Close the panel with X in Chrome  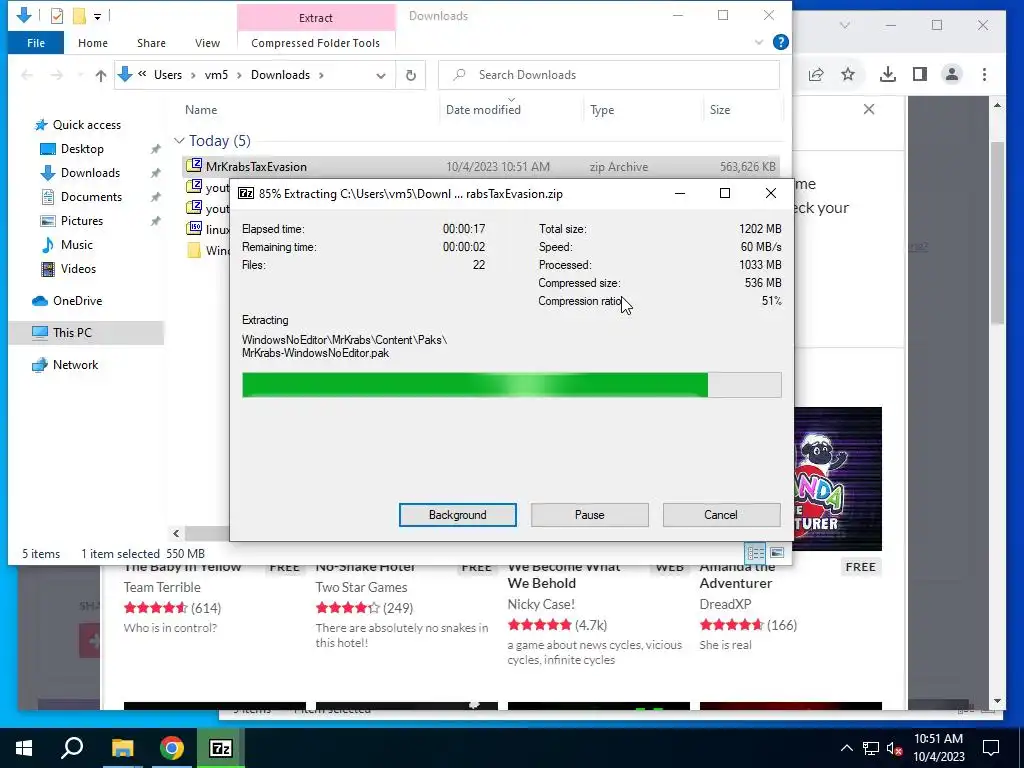pyautogui.click(x=869, y=109)
